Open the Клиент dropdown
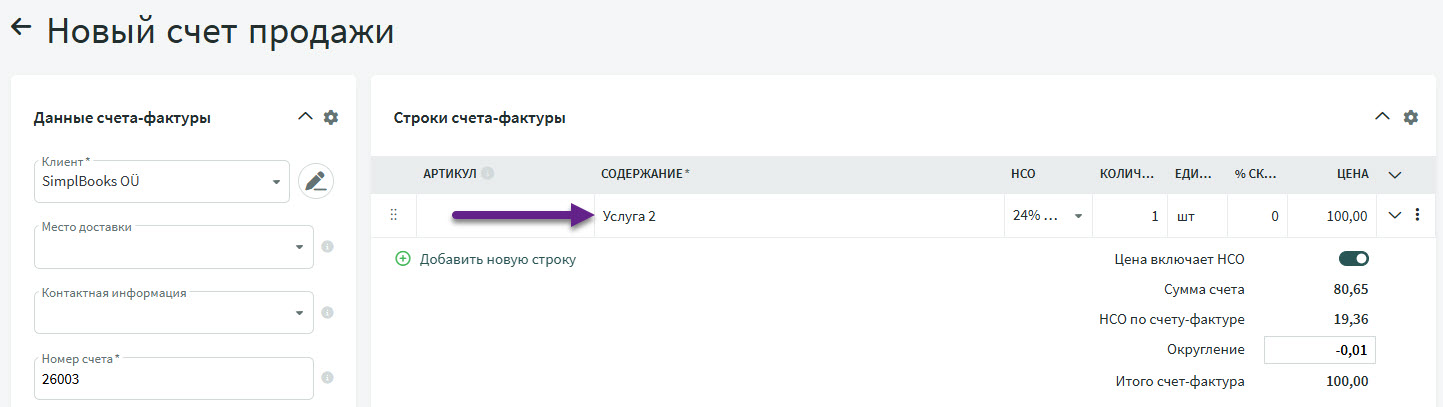Image resolution: width=1443 pixels, height=407 pixels. point(276,182)
